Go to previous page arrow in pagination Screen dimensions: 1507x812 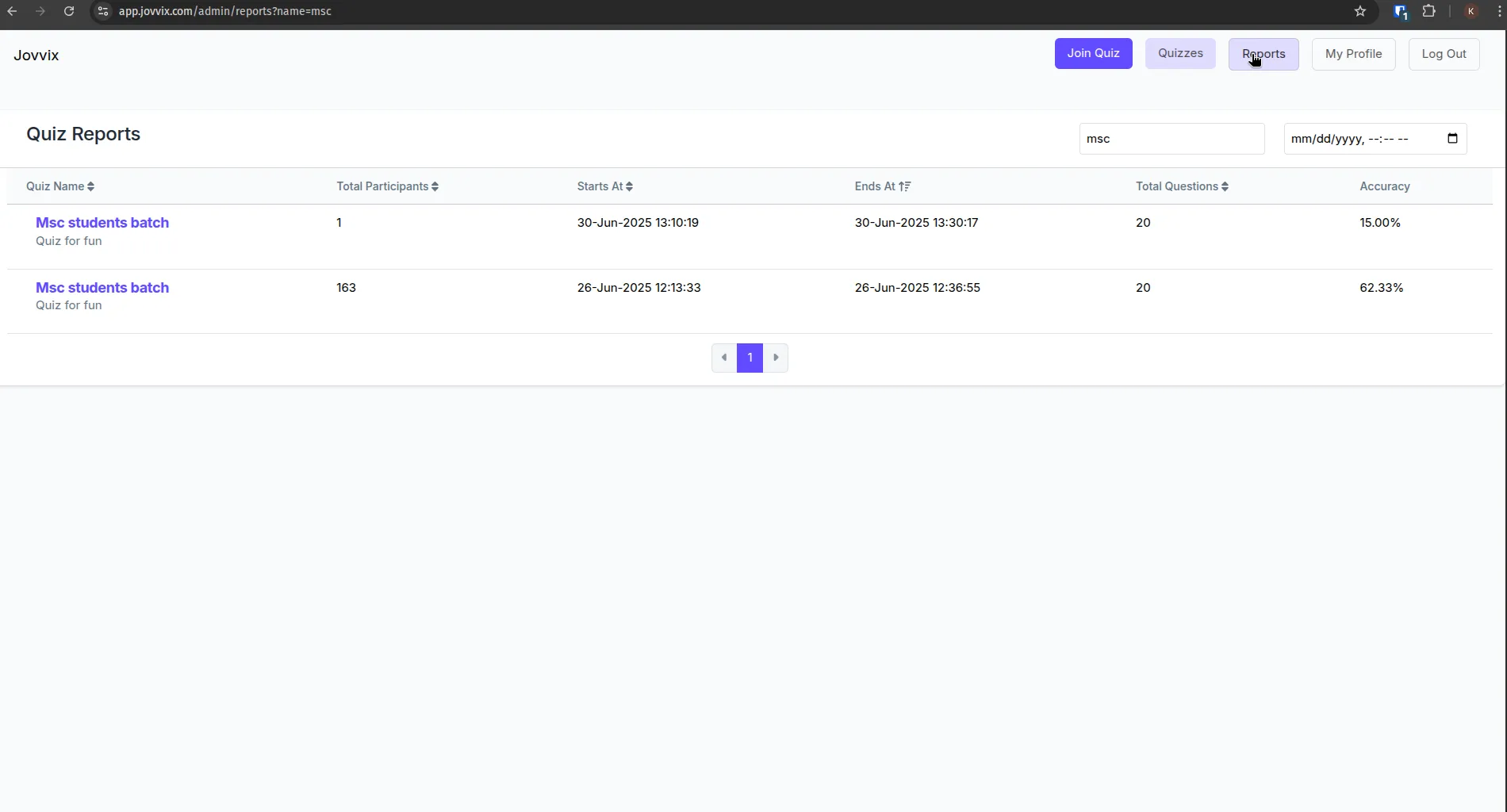[x=724, y=358]
